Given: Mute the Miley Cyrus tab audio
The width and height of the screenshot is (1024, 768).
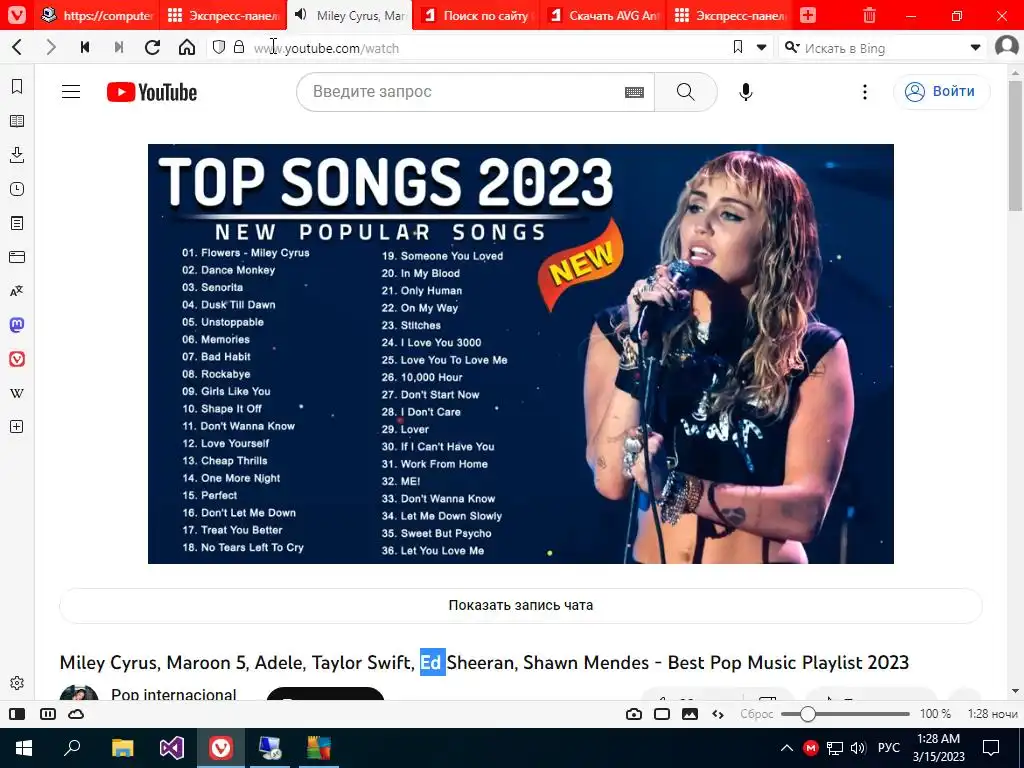Looking at the screenshot, I should (x=300, y=15).
